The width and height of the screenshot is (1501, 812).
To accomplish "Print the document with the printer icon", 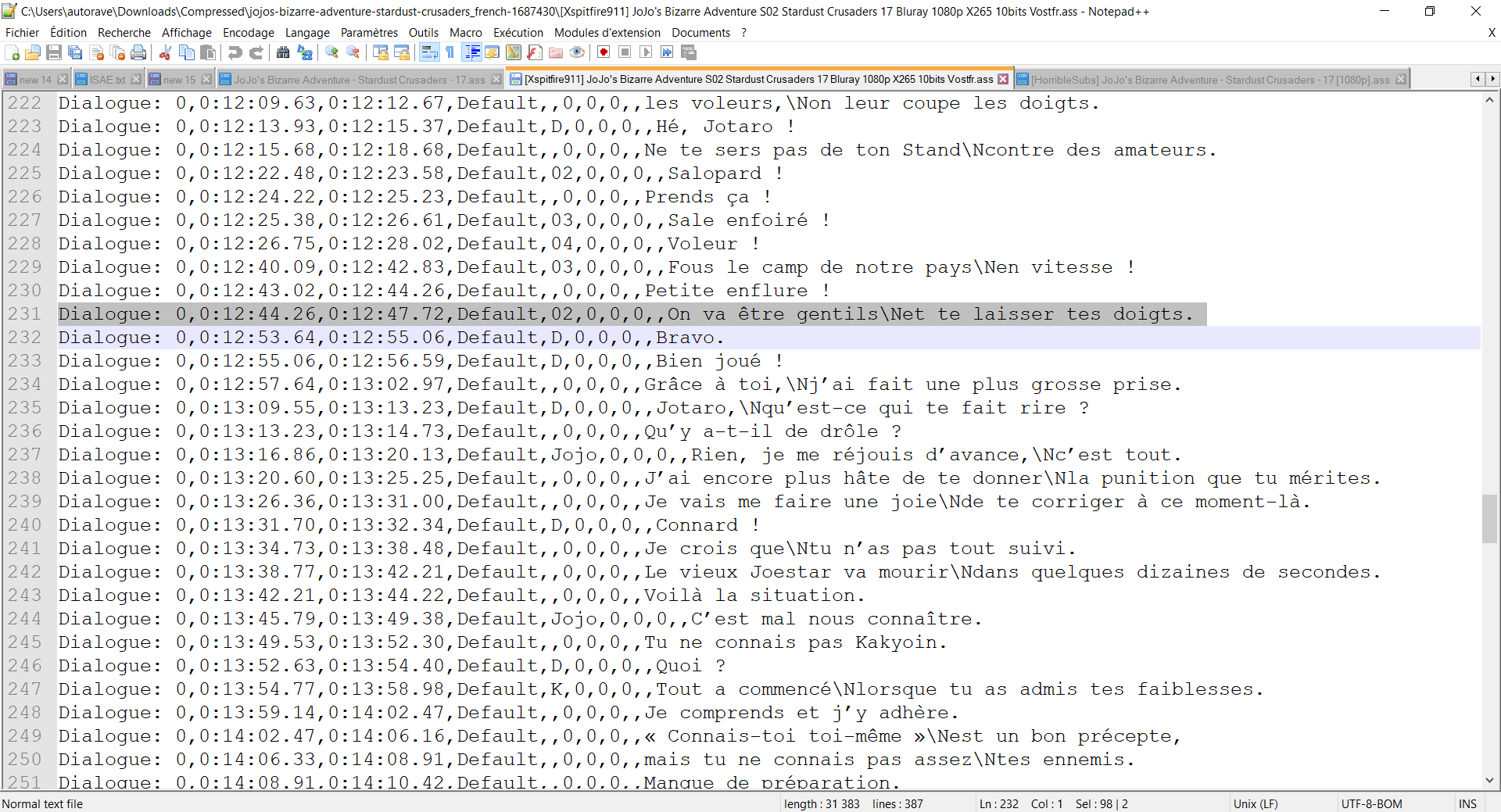I will pos(139,52).
